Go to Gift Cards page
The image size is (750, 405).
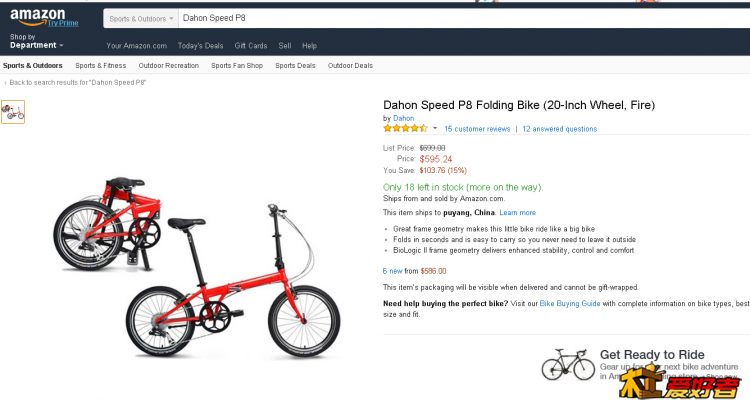[251, 45]
